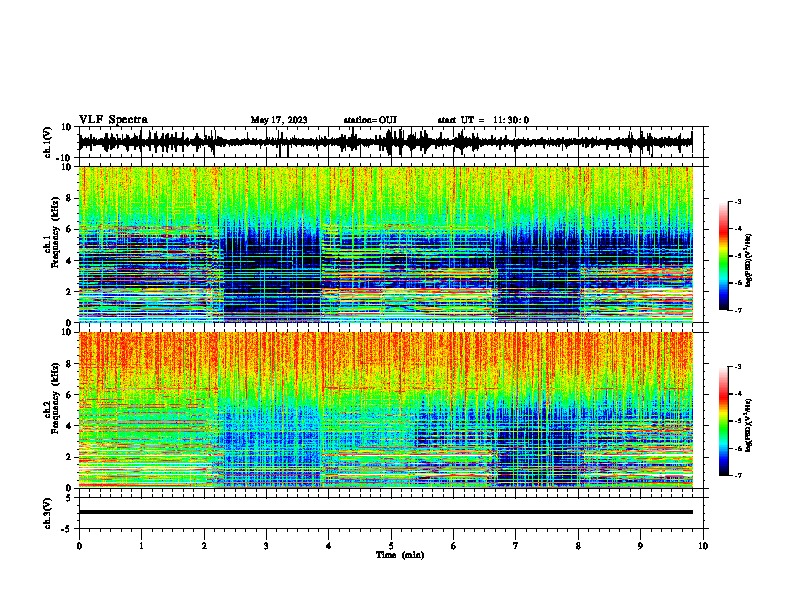Viewport: 792px width, 612px height.
Task: Click the "8" kHz tick on ch.1 spectrogram axis
Action: 69,198
